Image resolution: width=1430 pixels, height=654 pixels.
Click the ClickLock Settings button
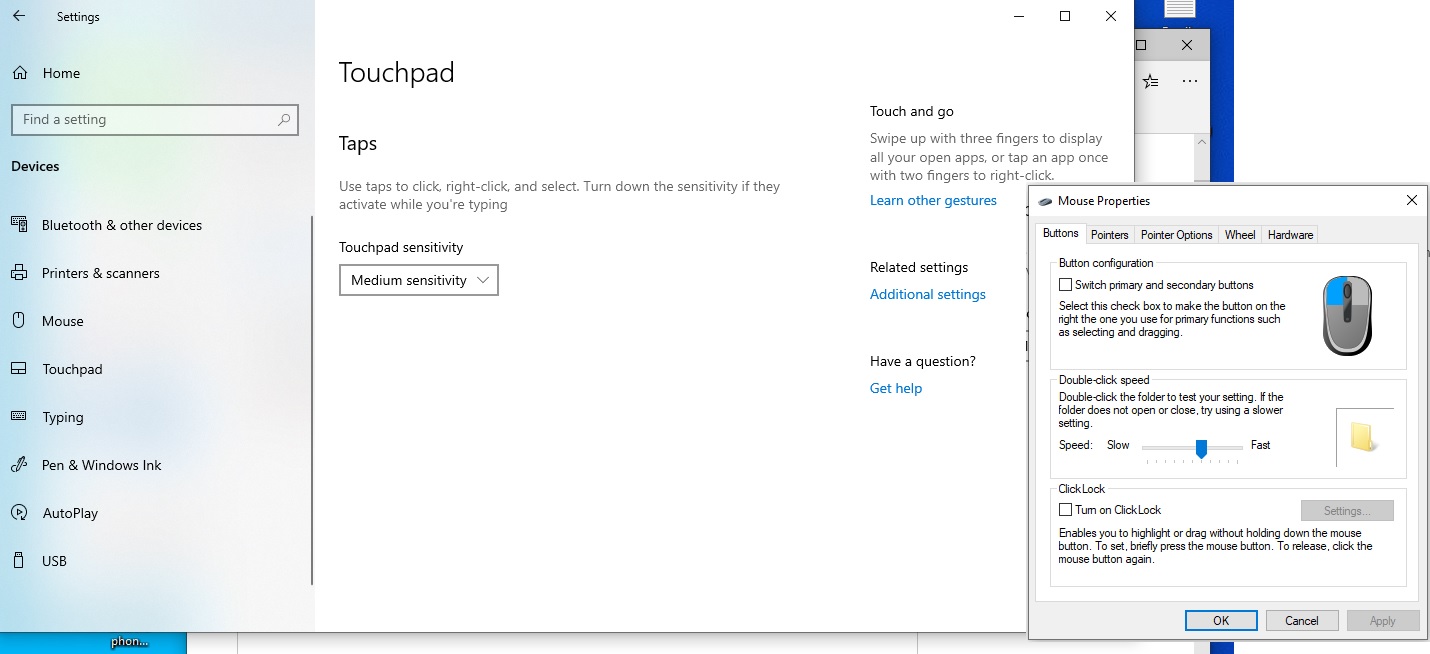pos(1347,511)
